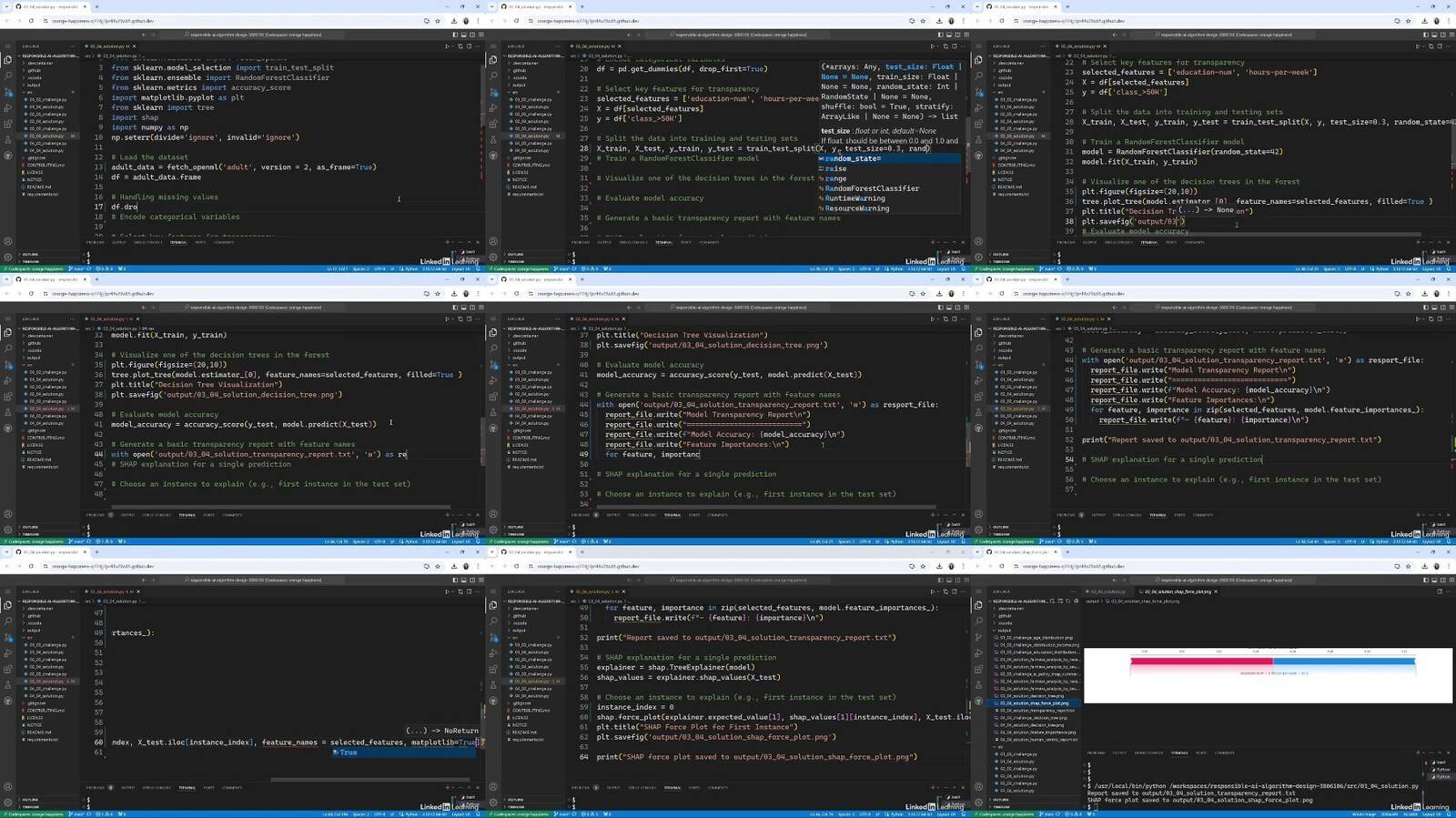Click the command center search in the df.dro frame
The width and height of the screenshot is (1456, 818).
[x=252, y=35]
